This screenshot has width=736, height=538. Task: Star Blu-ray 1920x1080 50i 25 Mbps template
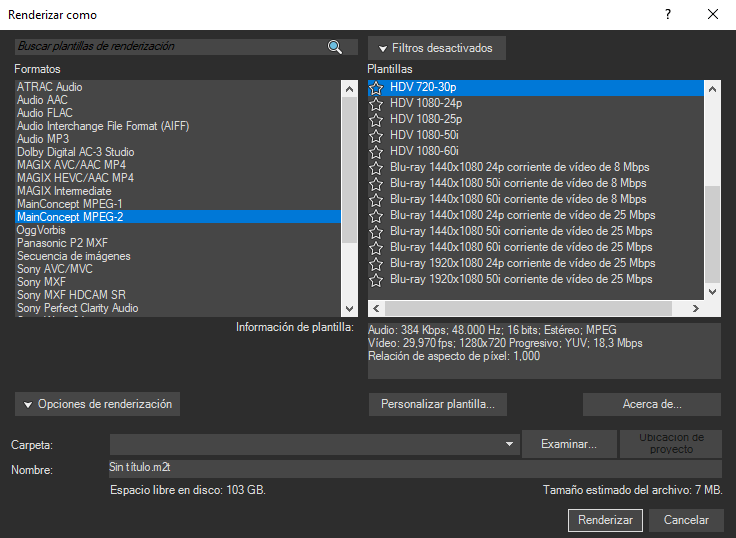pos(376,279)
